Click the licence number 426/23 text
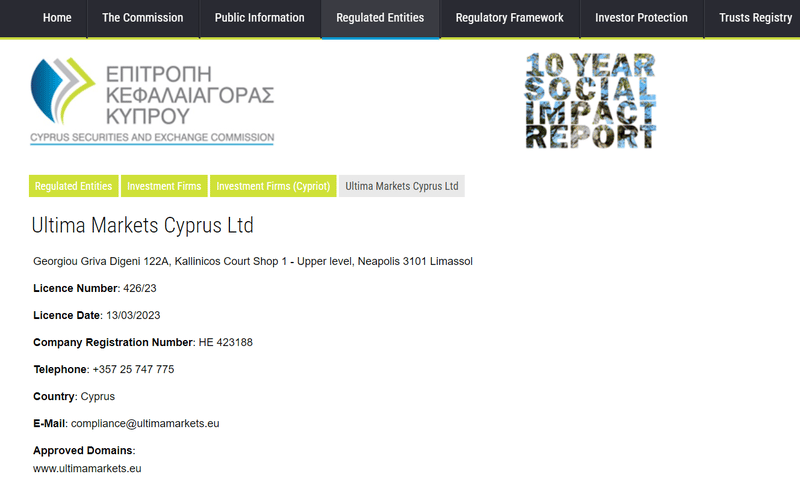This screenshot has width=800, height=477. 140,288
